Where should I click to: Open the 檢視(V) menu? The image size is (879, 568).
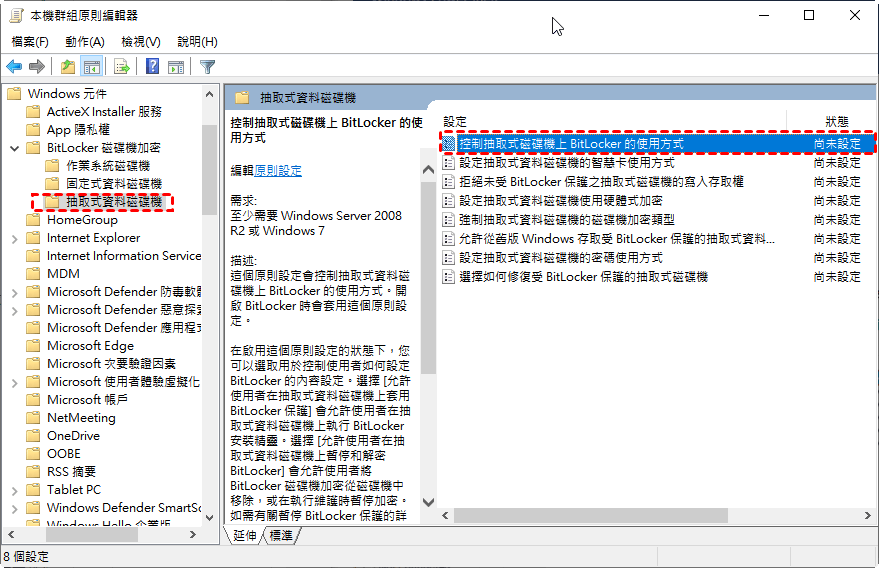(141, 42)
